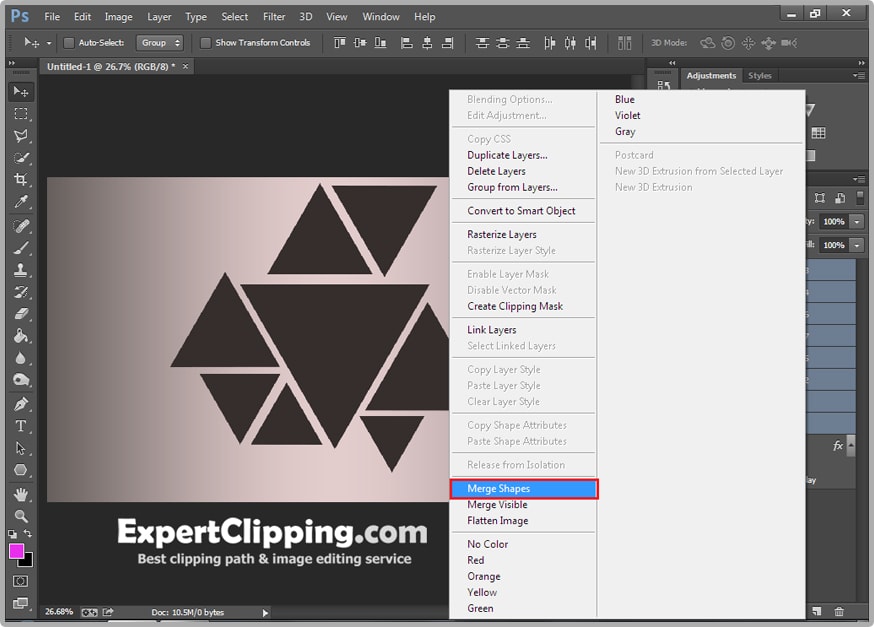Close the Untitled-1 document tab
874x627 pixels.
[x=185, y=66]
